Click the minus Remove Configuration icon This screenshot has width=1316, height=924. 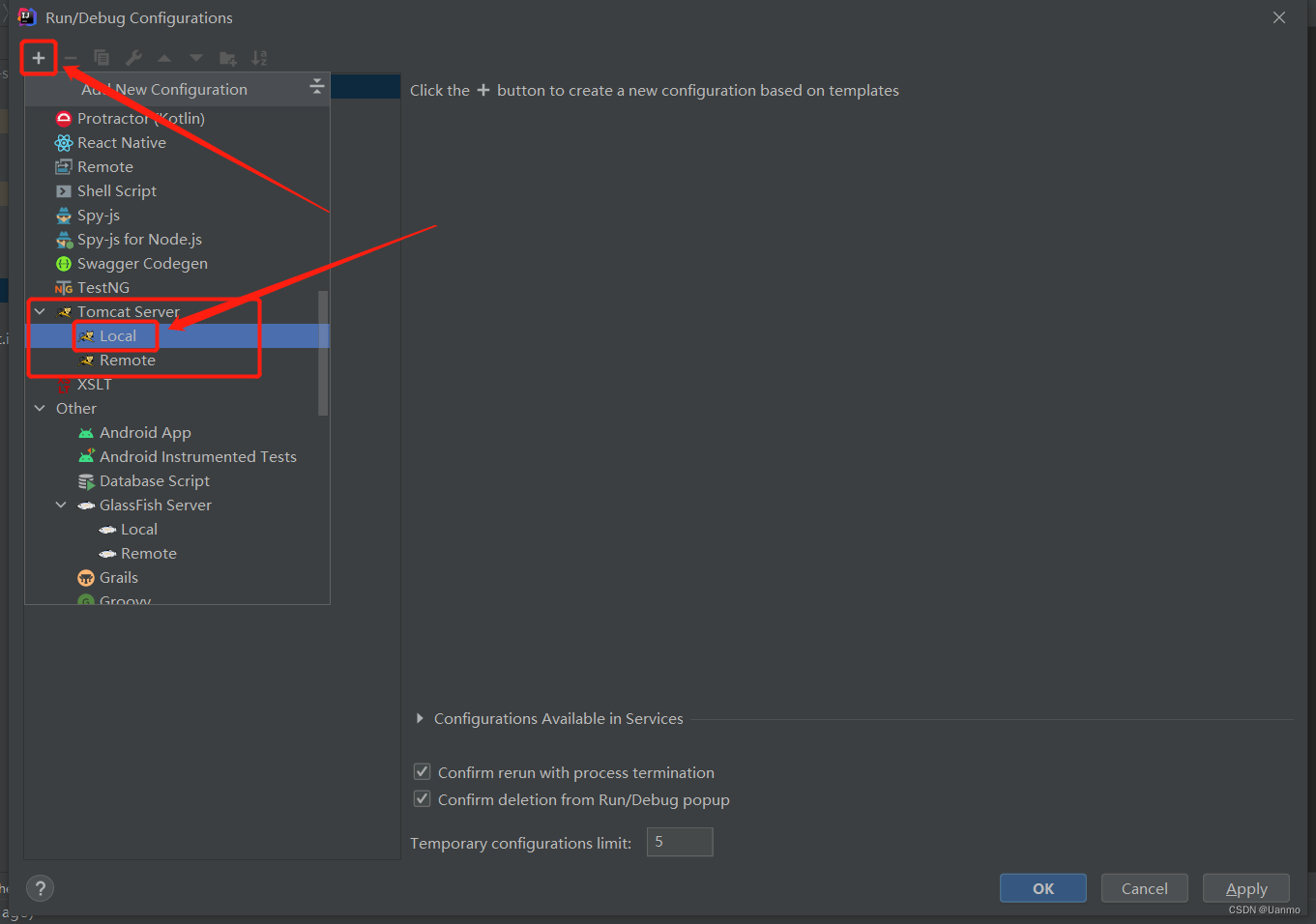tap(71, 58)
